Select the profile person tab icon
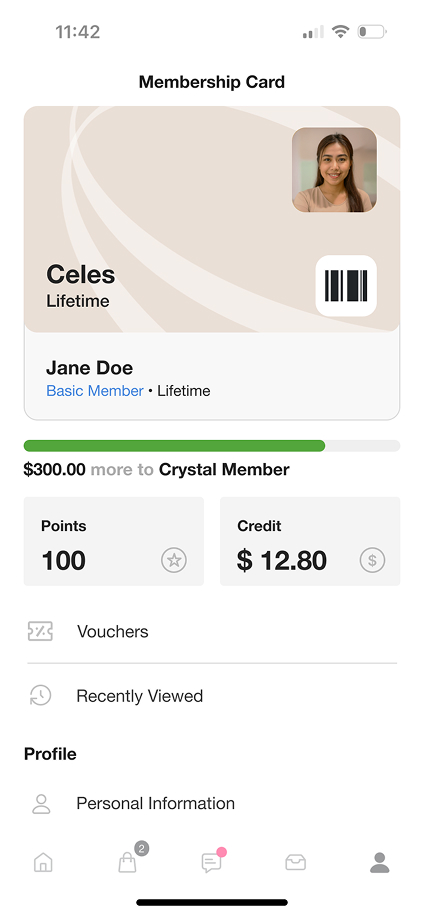 [x=380, y=862]
